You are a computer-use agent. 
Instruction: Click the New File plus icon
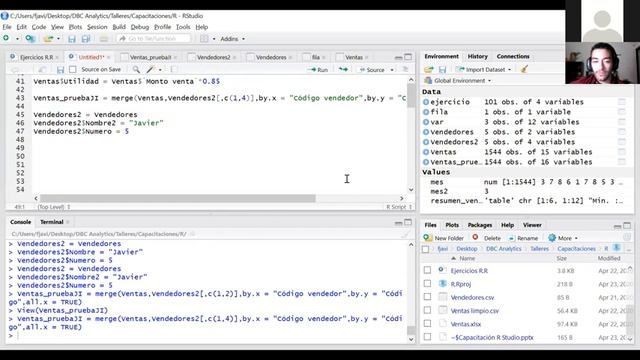6,38
